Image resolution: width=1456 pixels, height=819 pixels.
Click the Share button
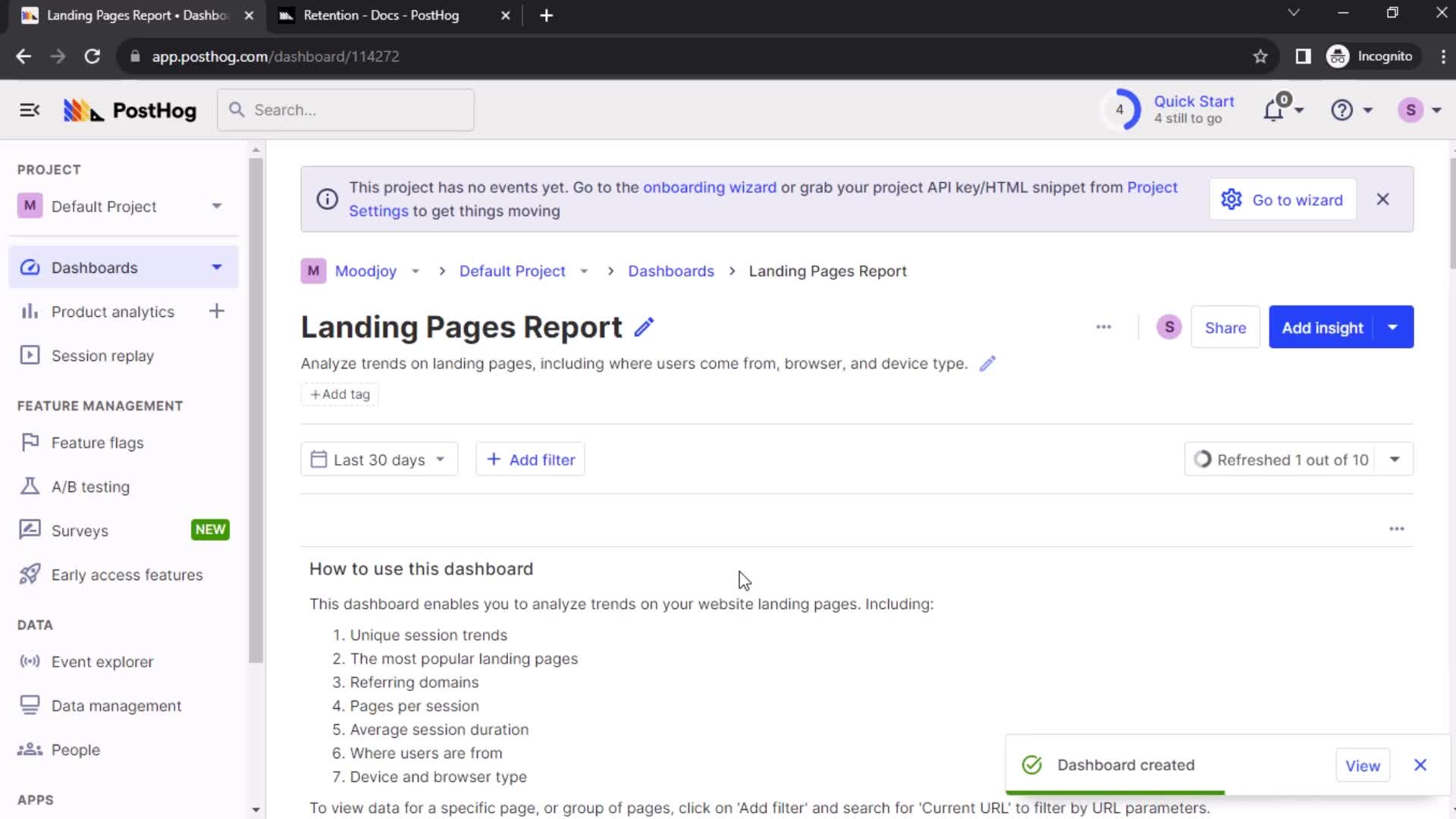click(x=1225, y=327)
